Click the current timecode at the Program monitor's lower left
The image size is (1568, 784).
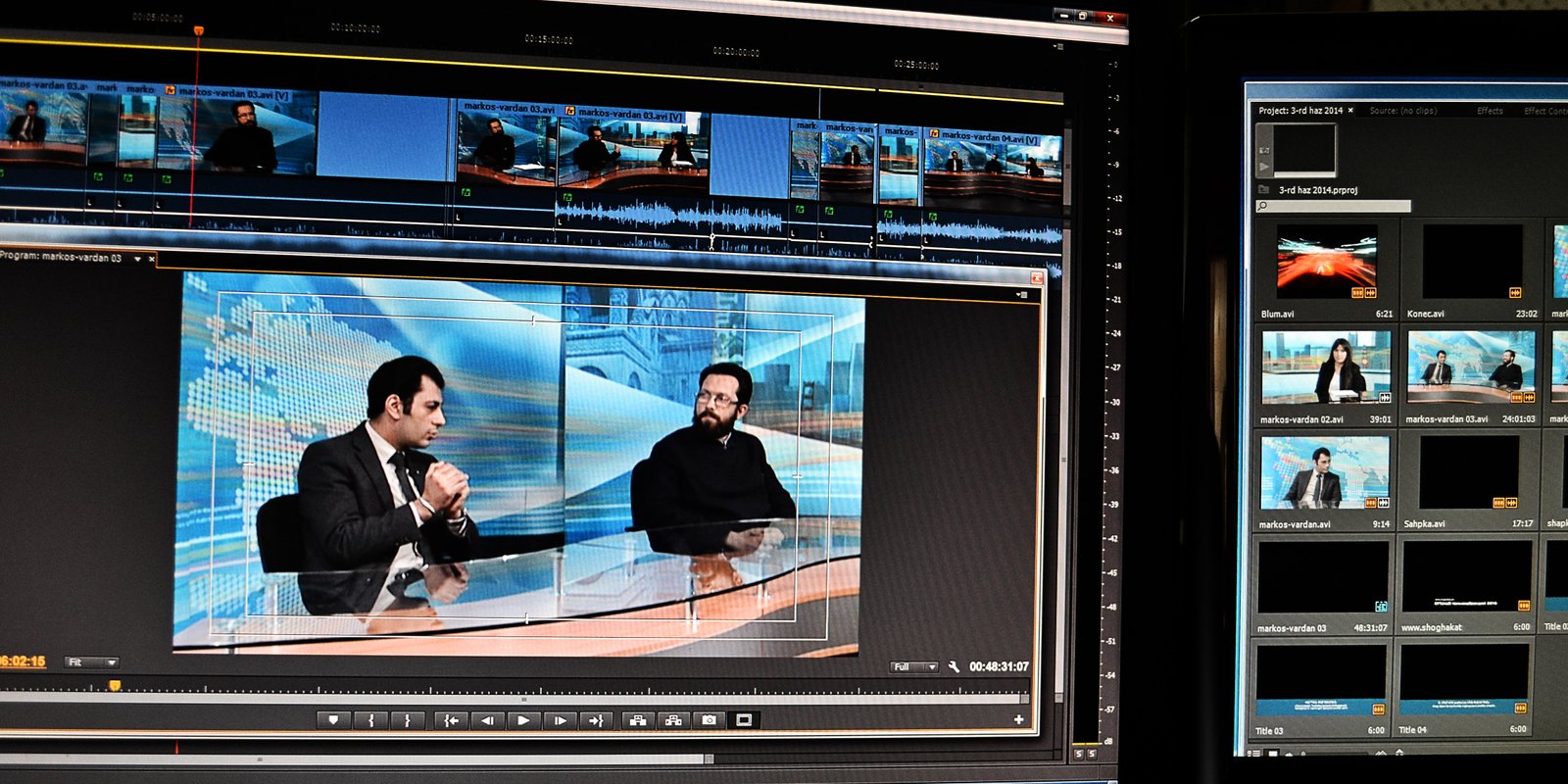coord(22,661)
